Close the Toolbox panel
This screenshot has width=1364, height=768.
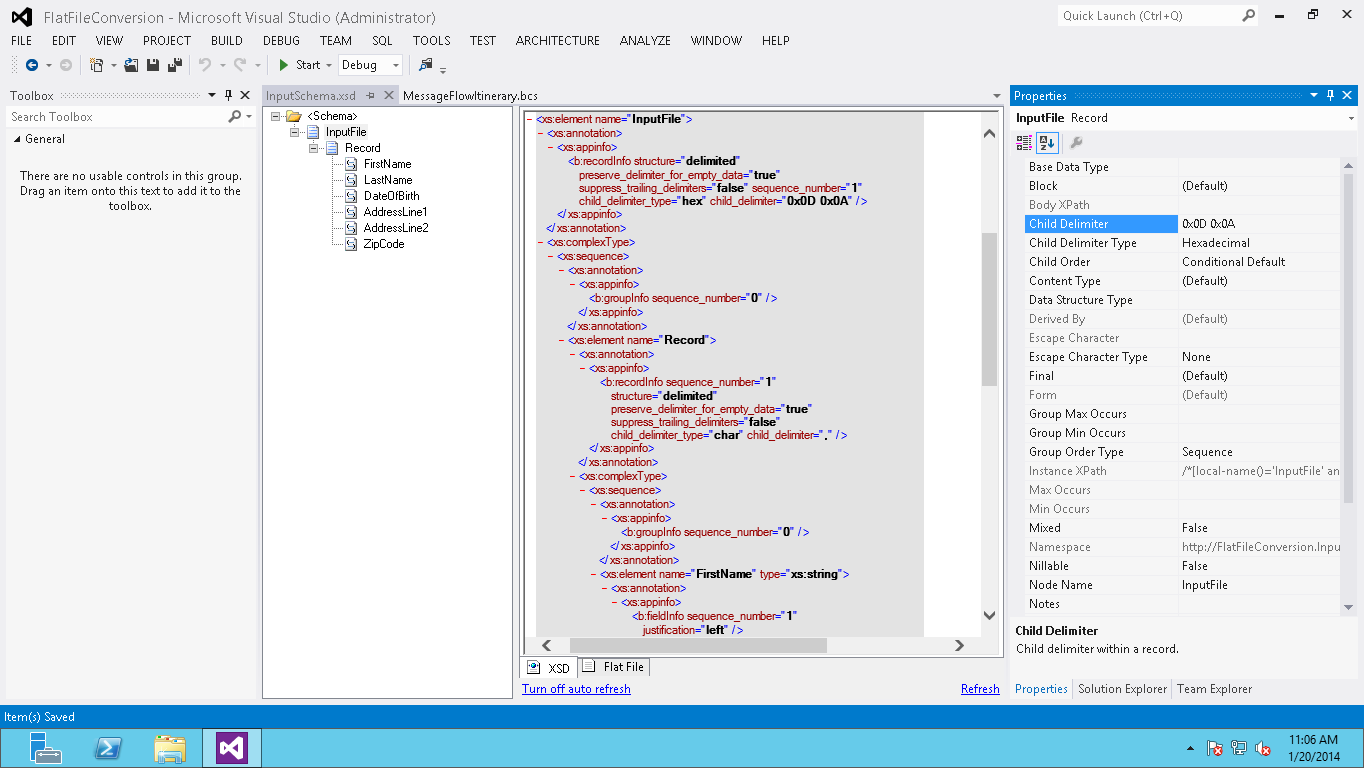pyautogui.click(x=246, y=95)
